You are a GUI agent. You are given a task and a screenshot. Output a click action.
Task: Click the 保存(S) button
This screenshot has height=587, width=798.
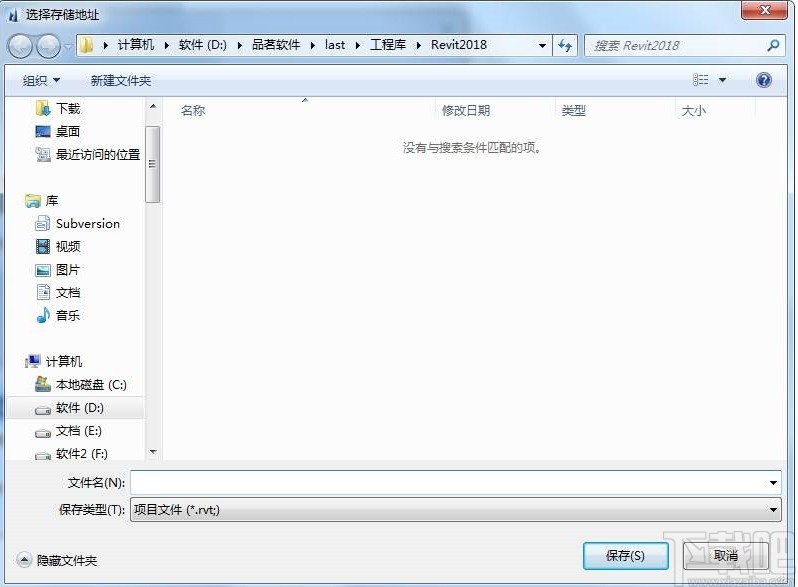click(625, 555)
